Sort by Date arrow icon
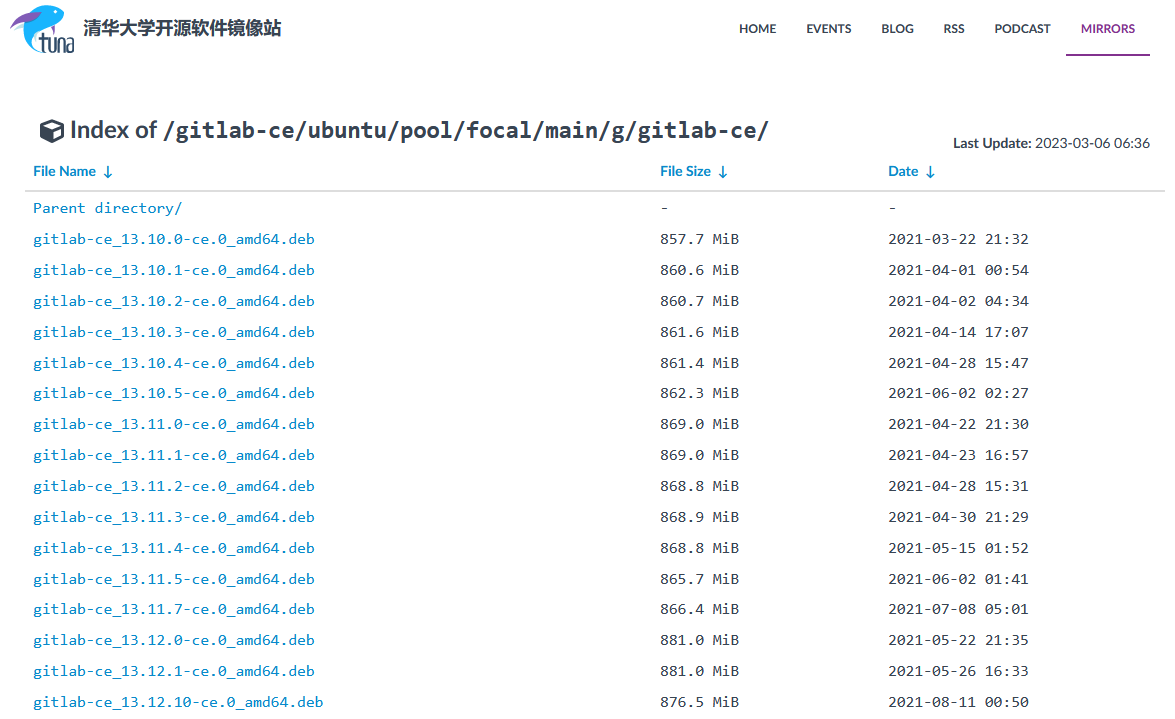Viewport: 1175px width, 719px height. [931, 172]
